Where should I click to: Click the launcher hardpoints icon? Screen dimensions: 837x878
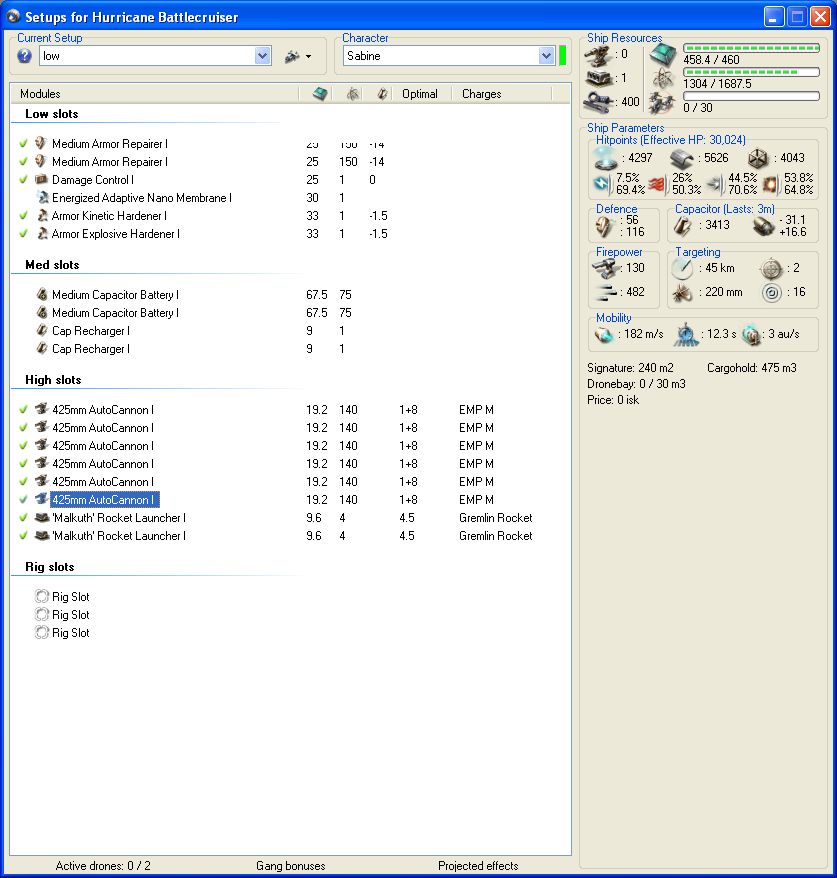click(x=598, y=78)
